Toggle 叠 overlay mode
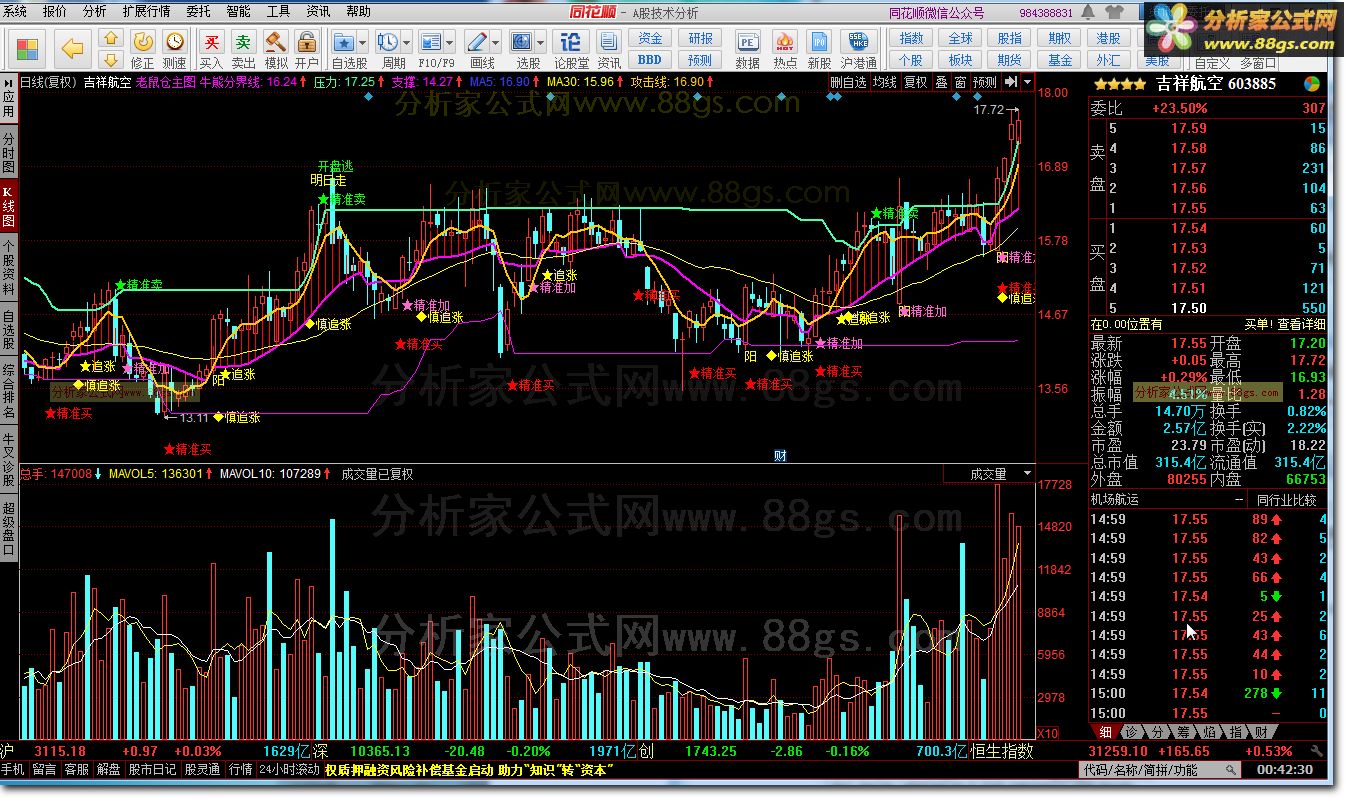This screenshot has height=798, width=1346. pyautogui.click(x=941, y=82)
